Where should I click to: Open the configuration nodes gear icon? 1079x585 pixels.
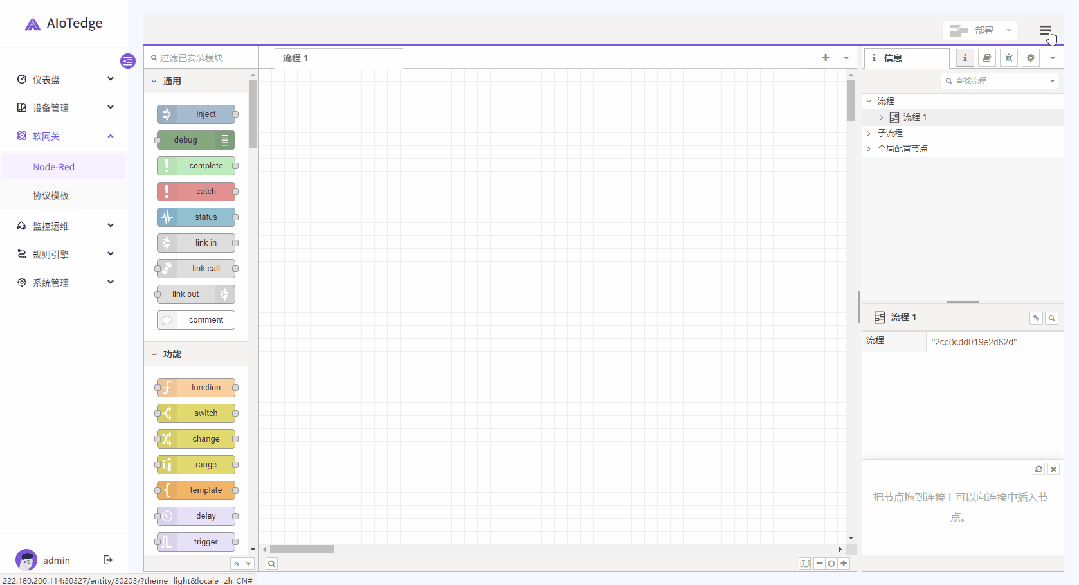click(x=1031, y=58)
